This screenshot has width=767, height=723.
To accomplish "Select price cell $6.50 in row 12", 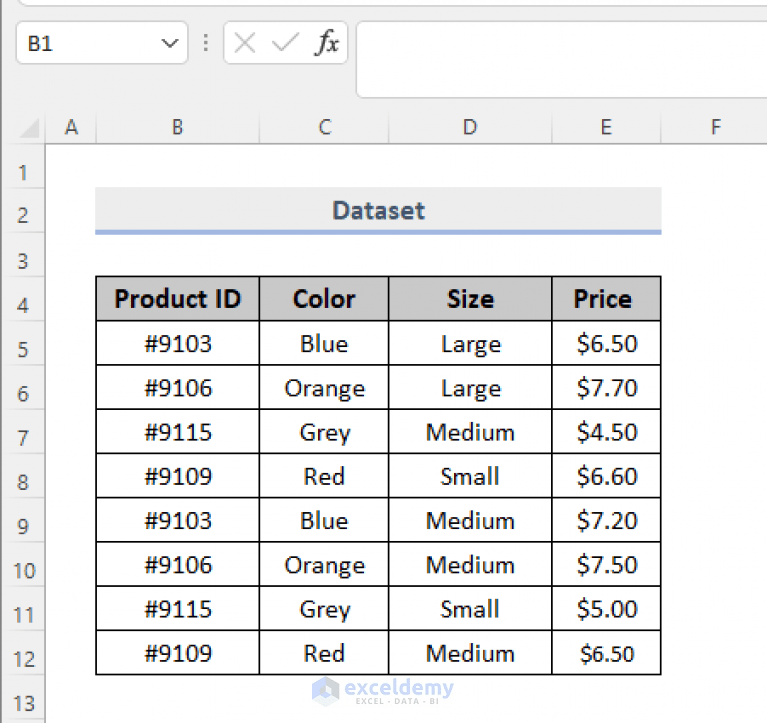I will click(606, 653).
